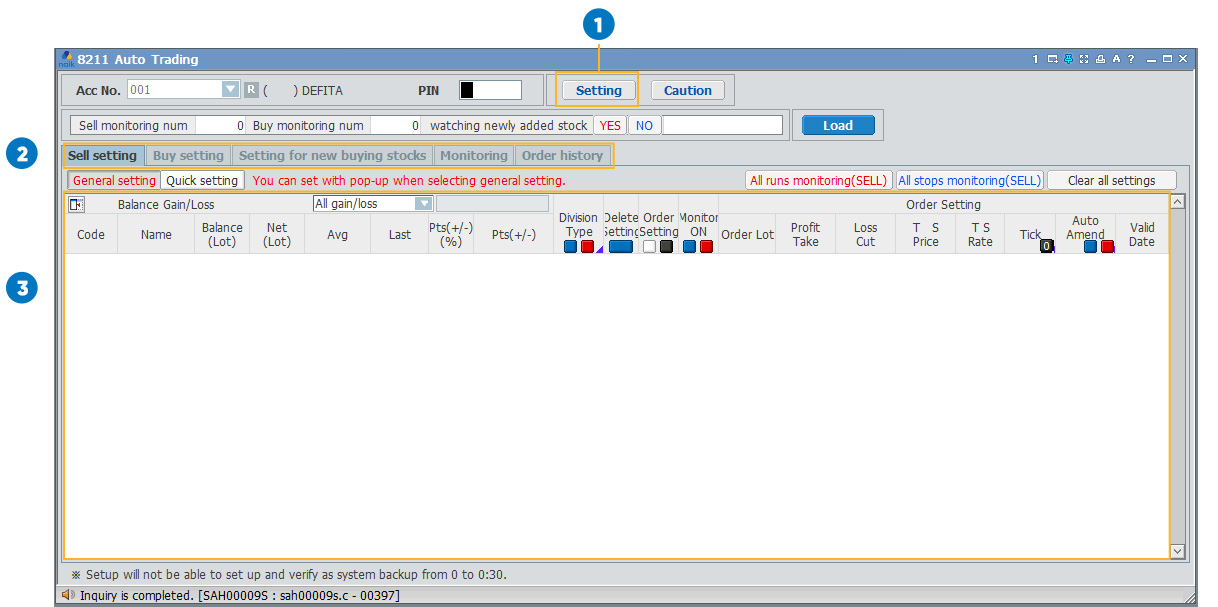
Task: Click the red square under Monitor ON
Action: (x=706, y=247)
